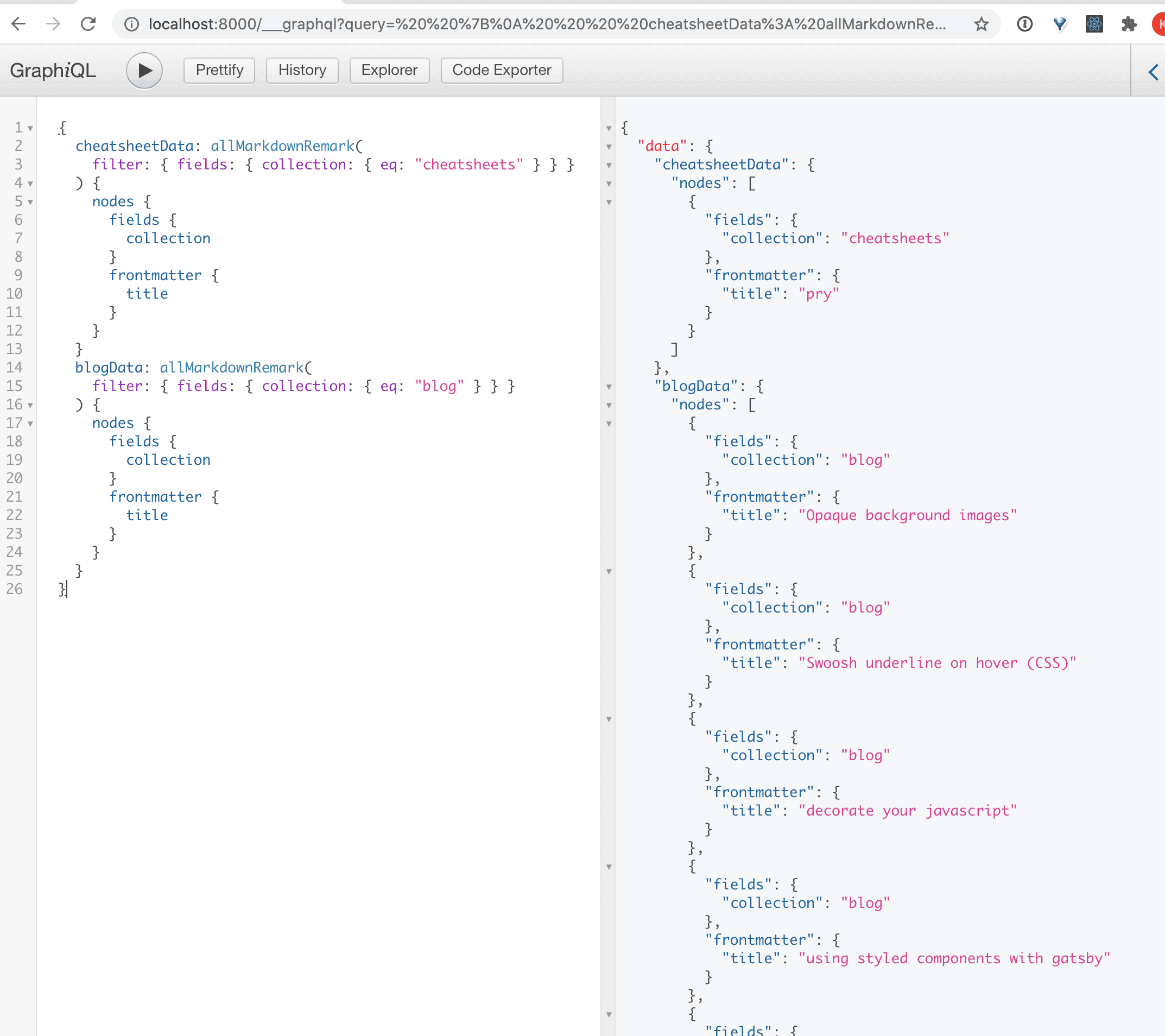Click the 1Password extension icon
This screenshot has width=1165, height=1036.
pyautogui.click(x=1024, y=24)
